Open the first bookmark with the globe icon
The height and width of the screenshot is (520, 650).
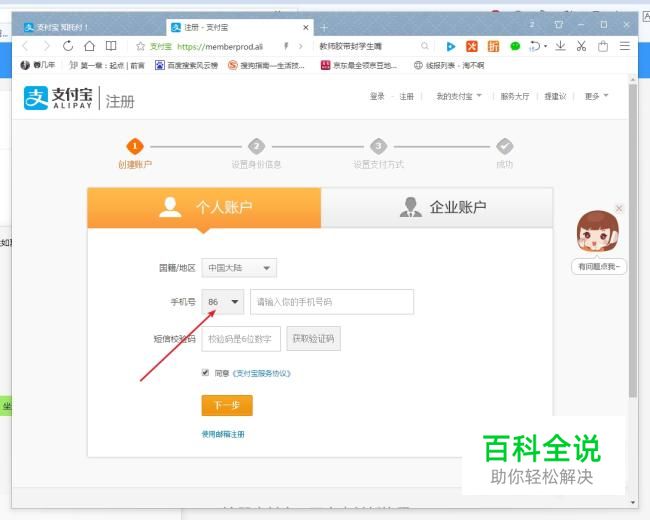point(37,65)
